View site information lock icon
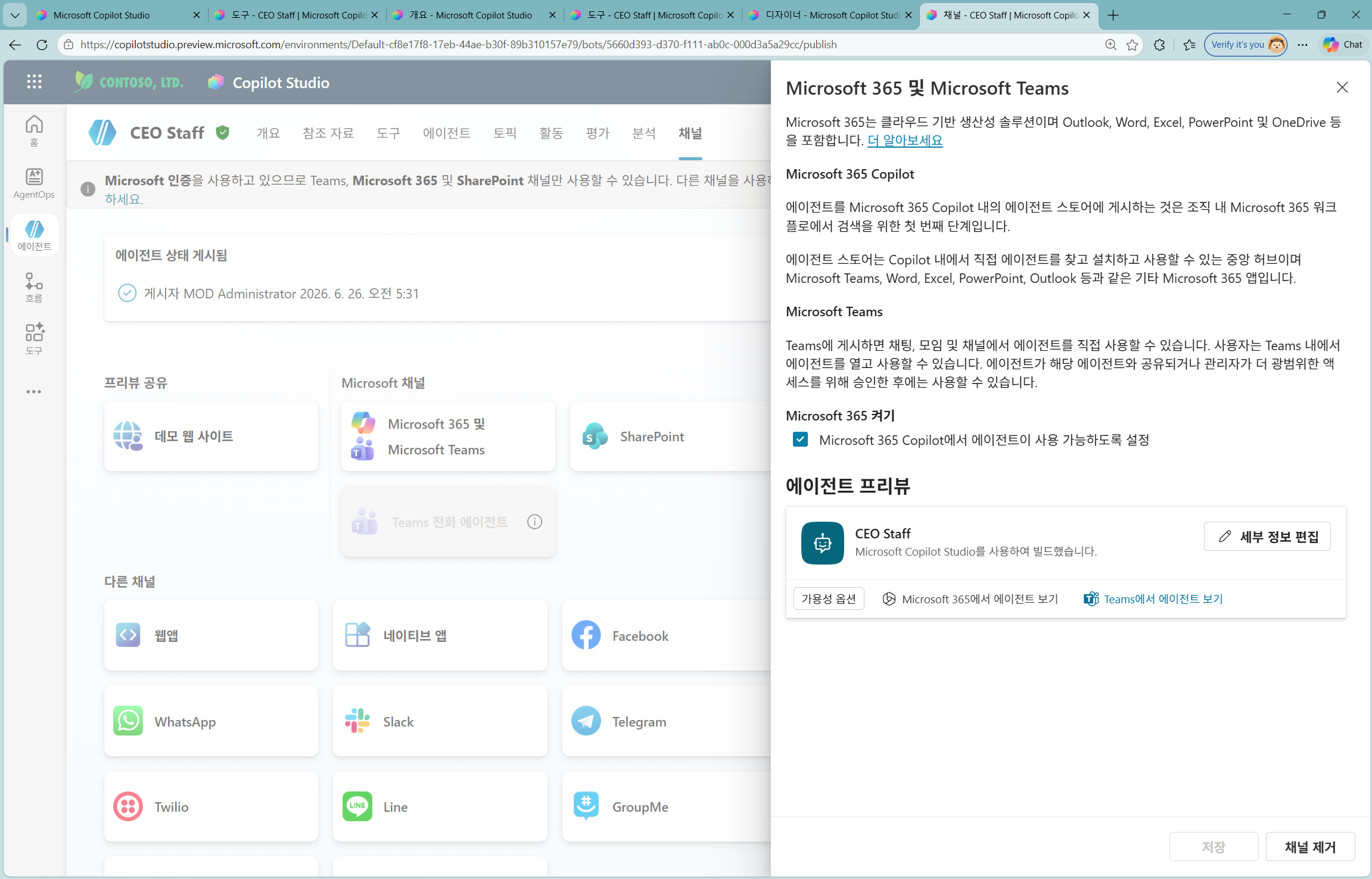 point(69,45)
